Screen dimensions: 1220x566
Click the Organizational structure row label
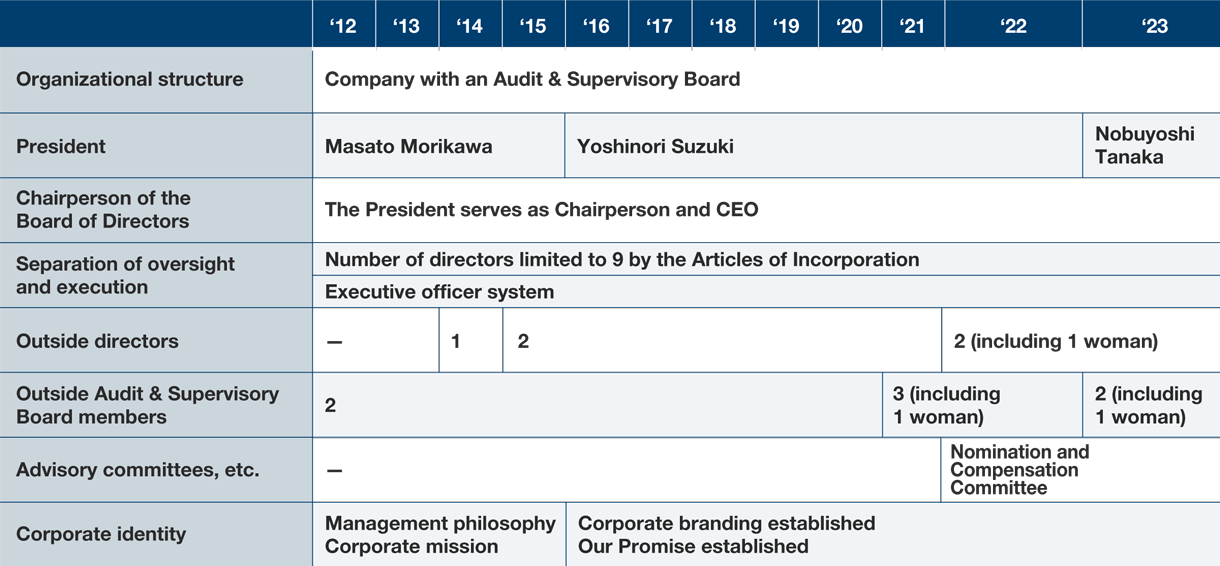click(156, 80)
